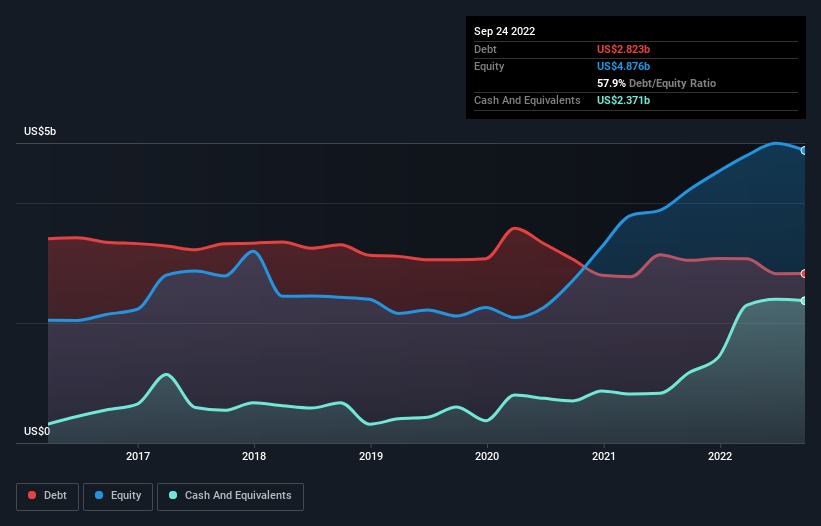Select the 2017 x-axis label
821x526 pixels.
pyautogui.click(x=138, y=456)
